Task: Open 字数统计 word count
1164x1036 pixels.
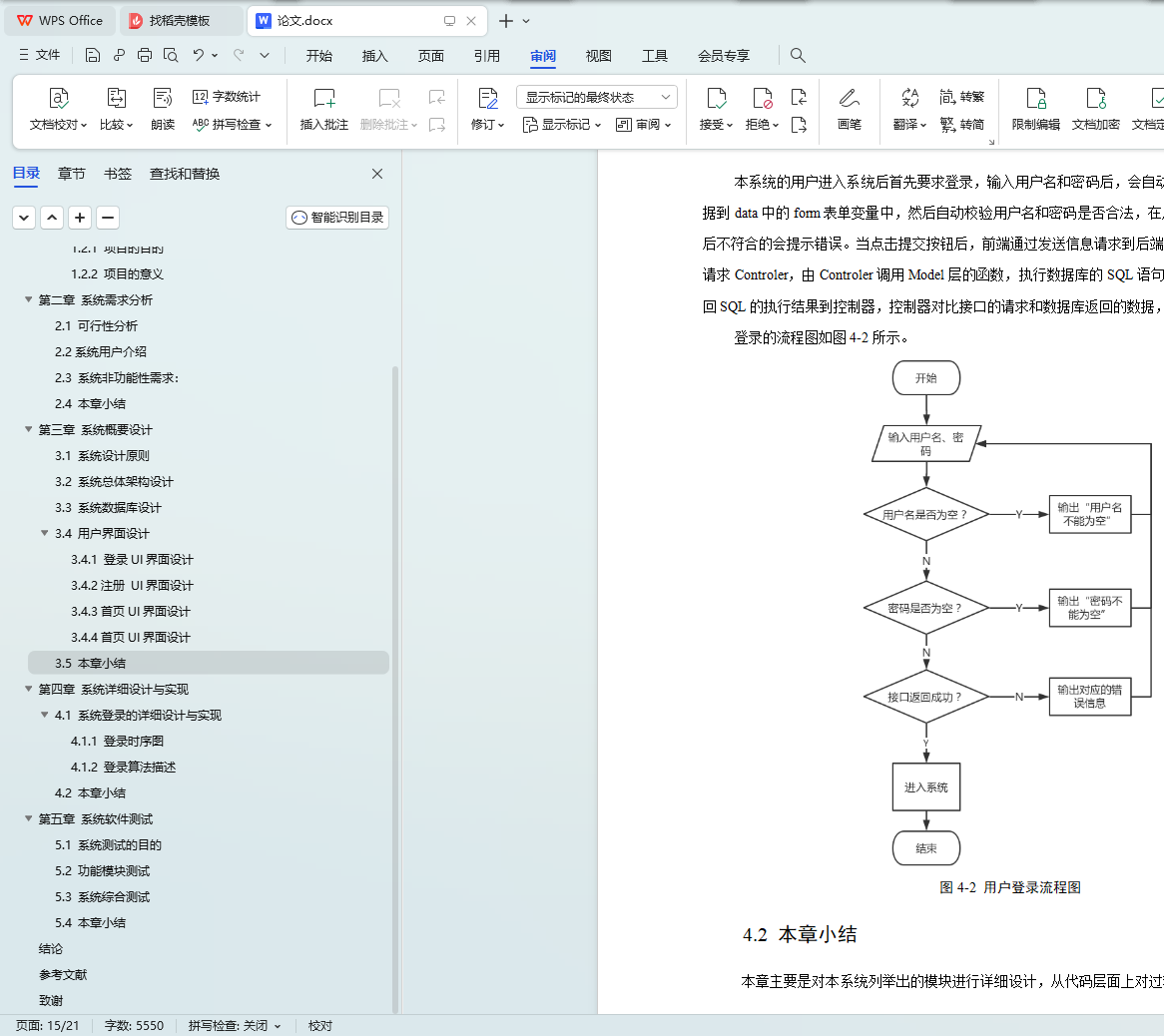Action: coord(227,97)
